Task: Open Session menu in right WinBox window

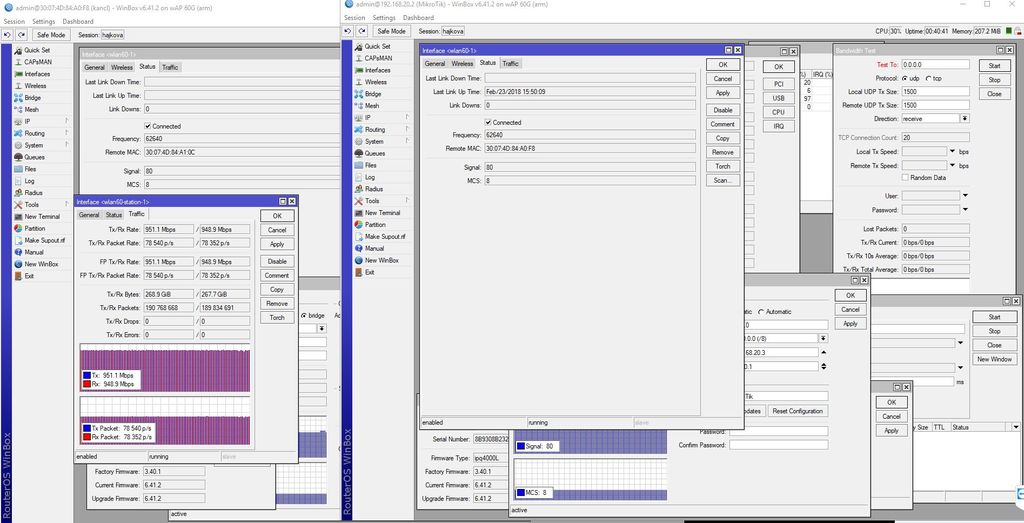Action: 354,18
